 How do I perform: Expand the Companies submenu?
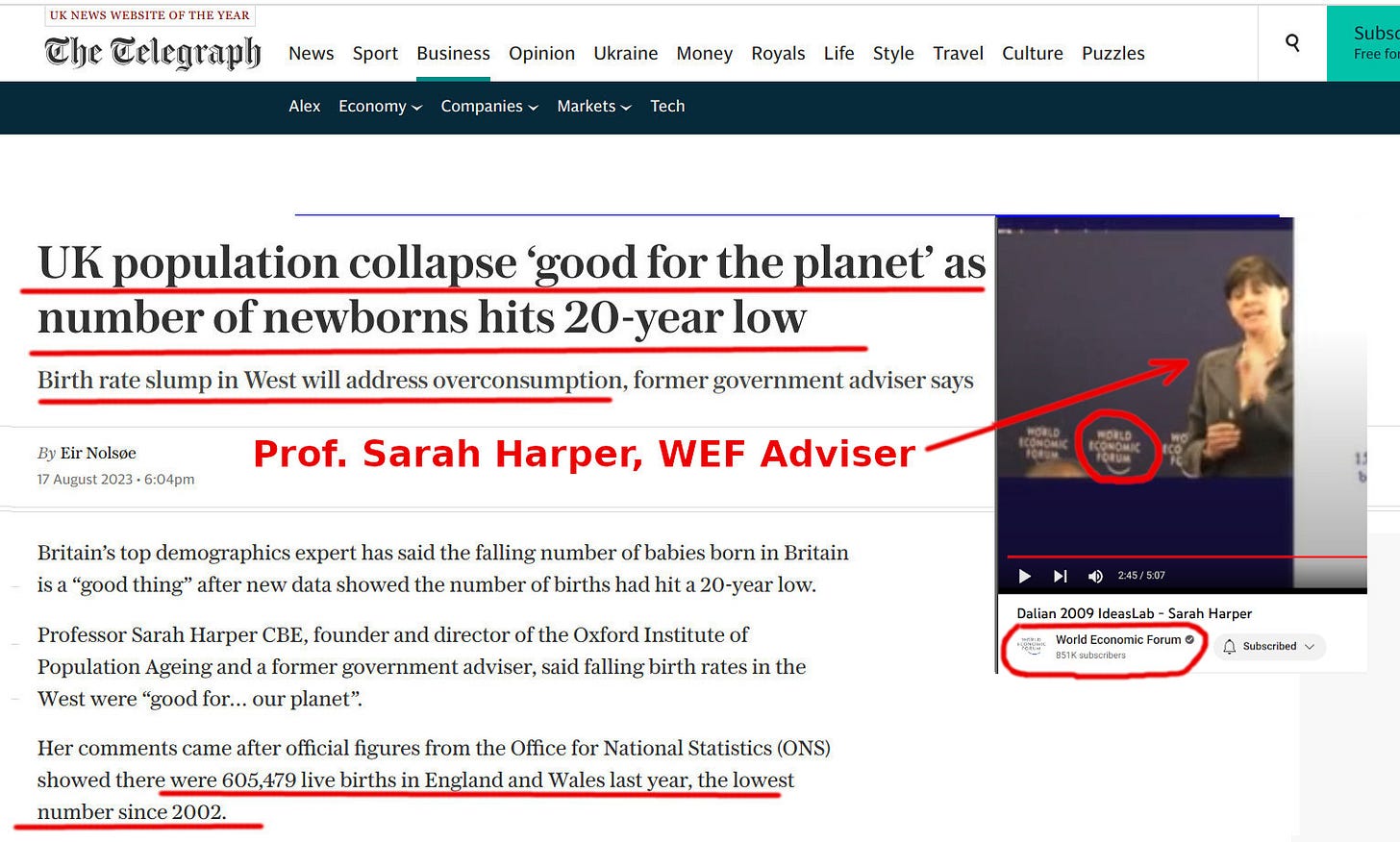[x=489, y=107]
